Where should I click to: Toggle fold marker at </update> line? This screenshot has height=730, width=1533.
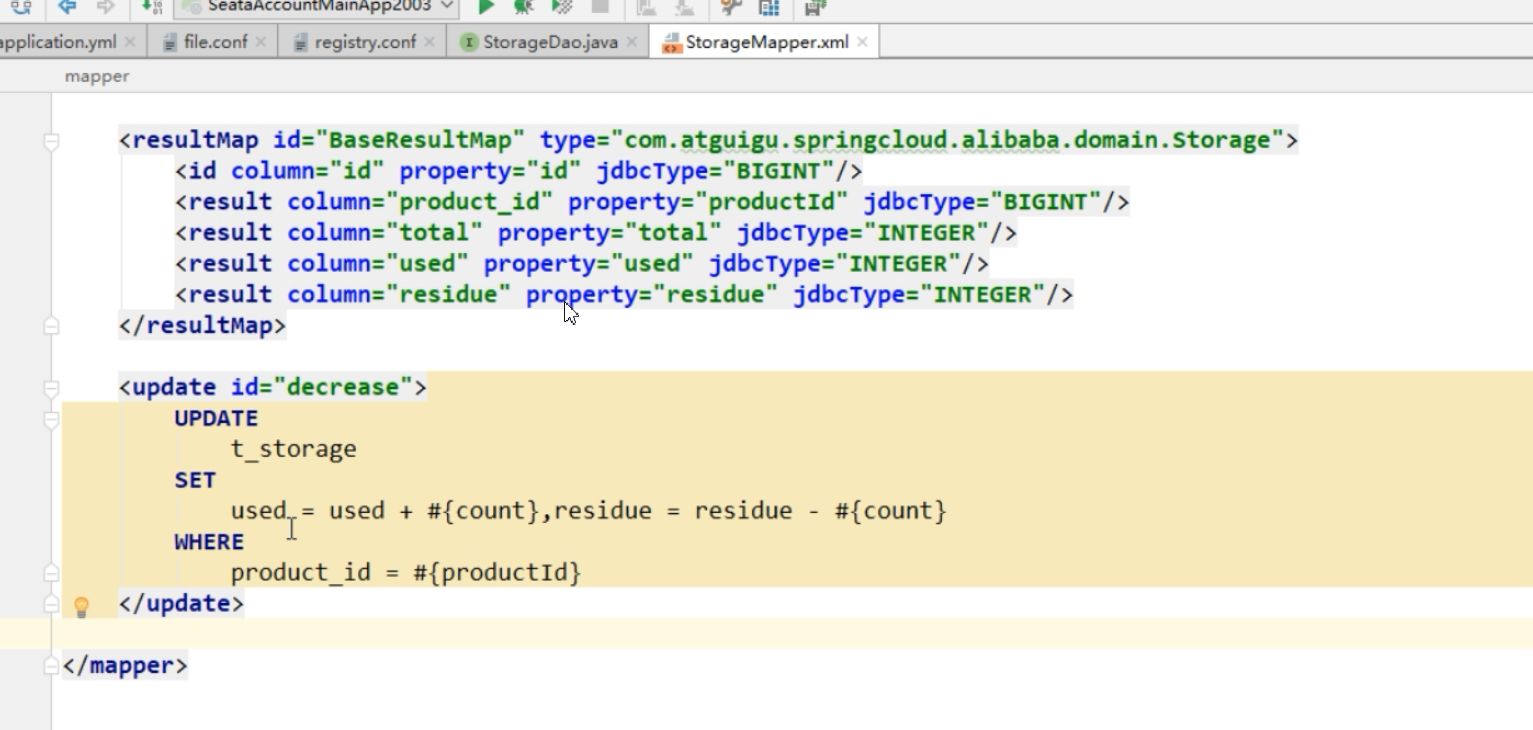51,604
